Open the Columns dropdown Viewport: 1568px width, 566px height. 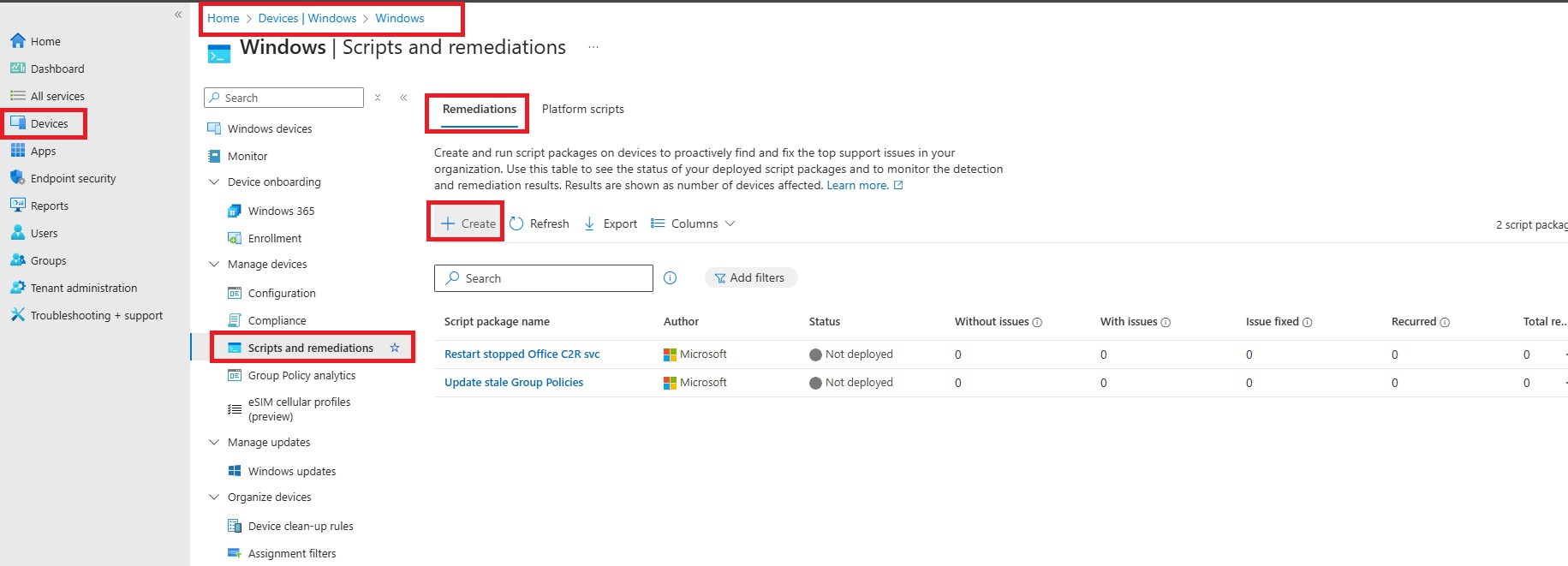tap(693, 223)
